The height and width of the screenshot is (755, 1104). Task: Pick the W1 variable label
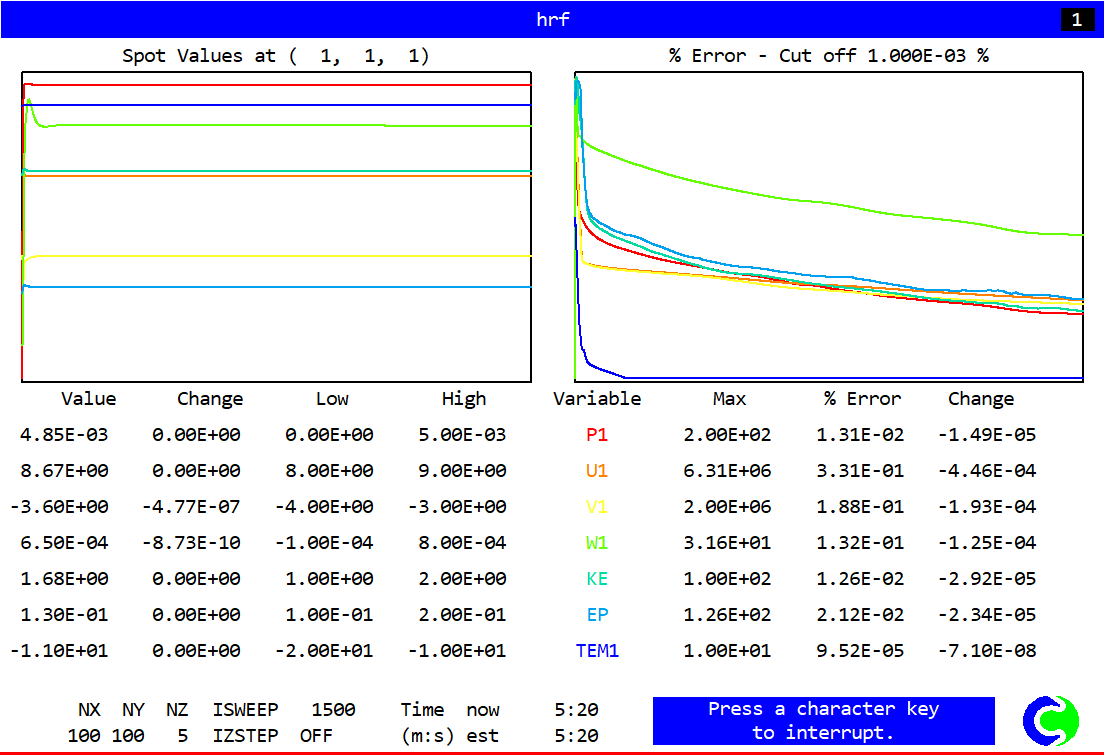(x=597, y=543)
